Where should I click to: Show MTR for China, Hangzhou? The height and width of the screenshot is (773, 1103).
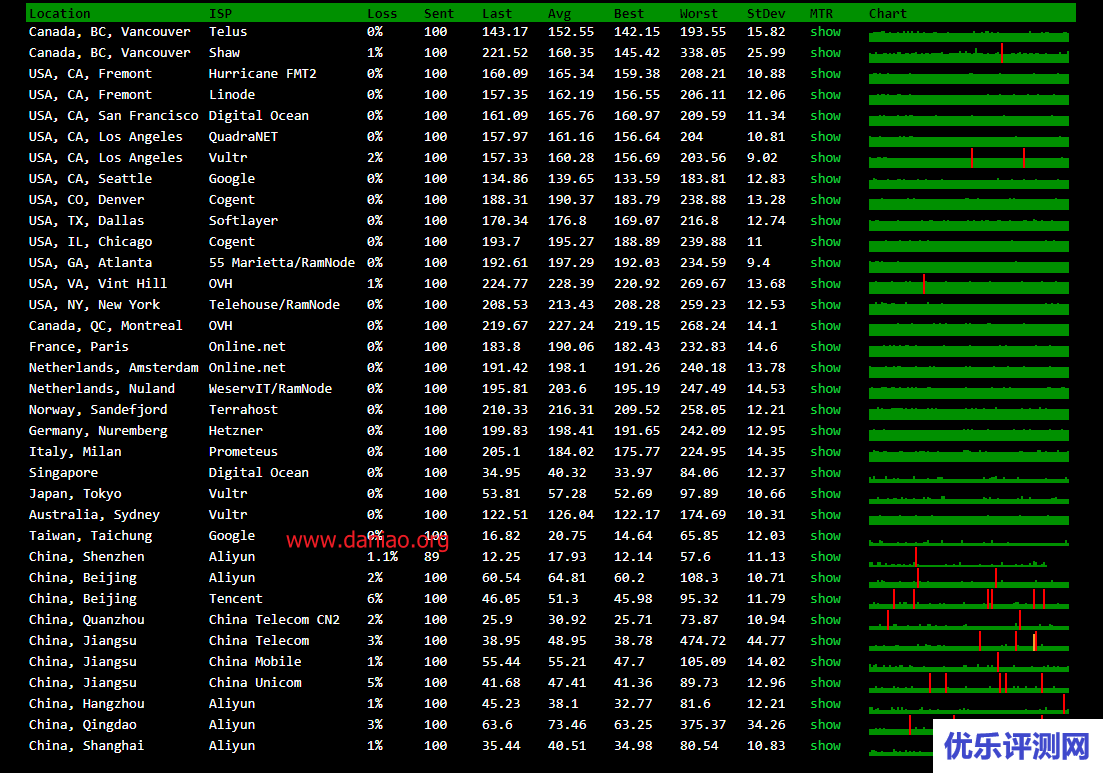[x=825, y=704]
